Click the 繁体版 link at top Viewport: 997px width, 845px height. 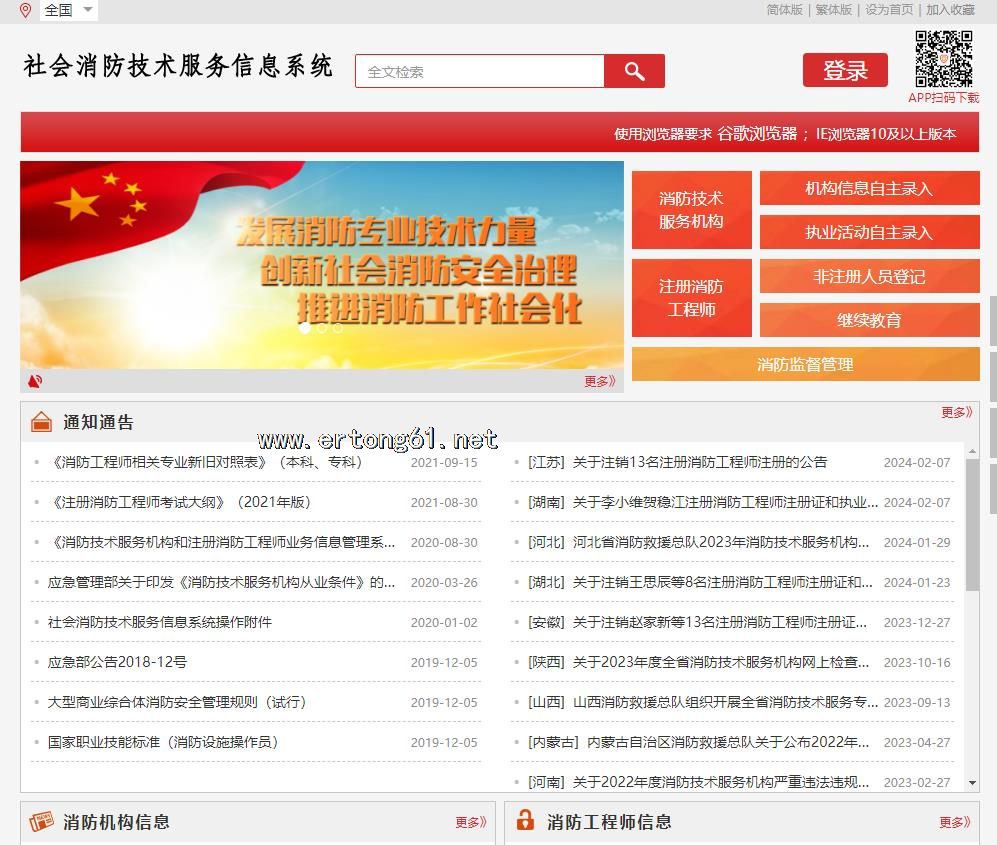point(833,9)
